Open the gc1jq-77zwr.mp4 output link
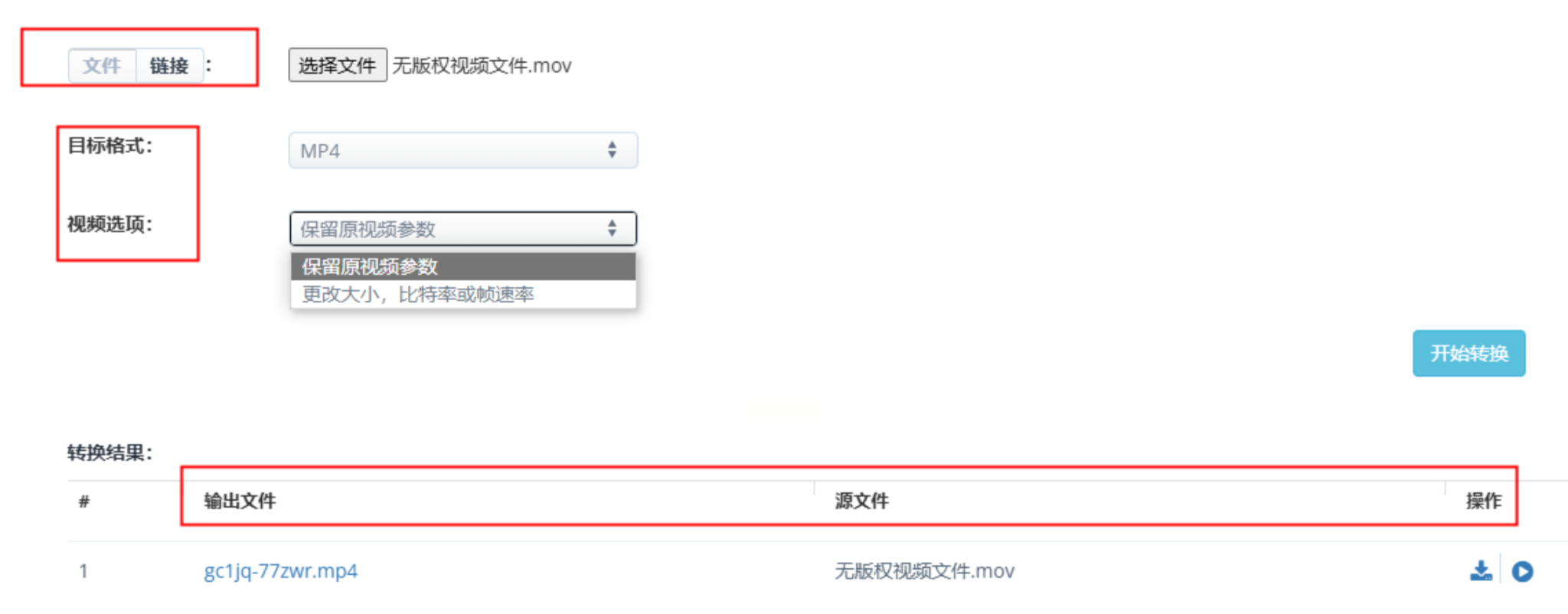This screenshot has height=614, width=1568. (280, 571)
